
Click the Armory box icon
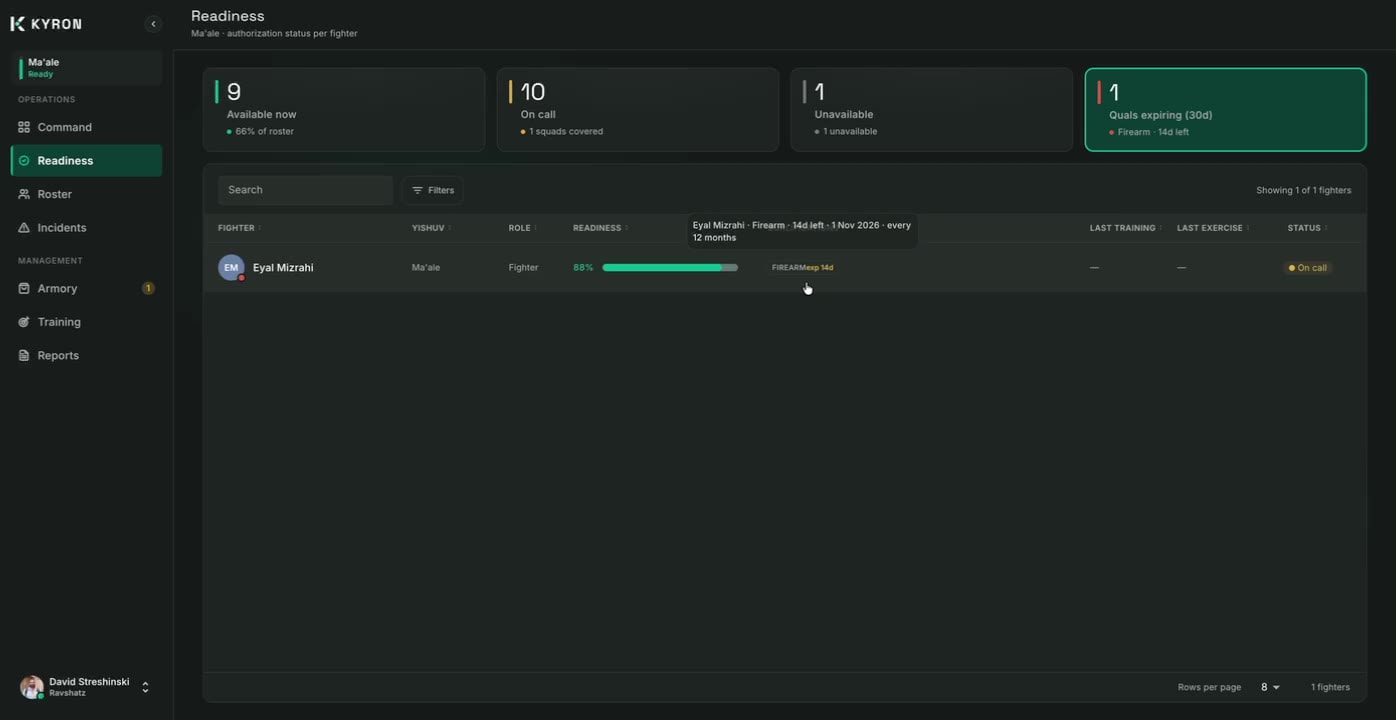(24, 289)
